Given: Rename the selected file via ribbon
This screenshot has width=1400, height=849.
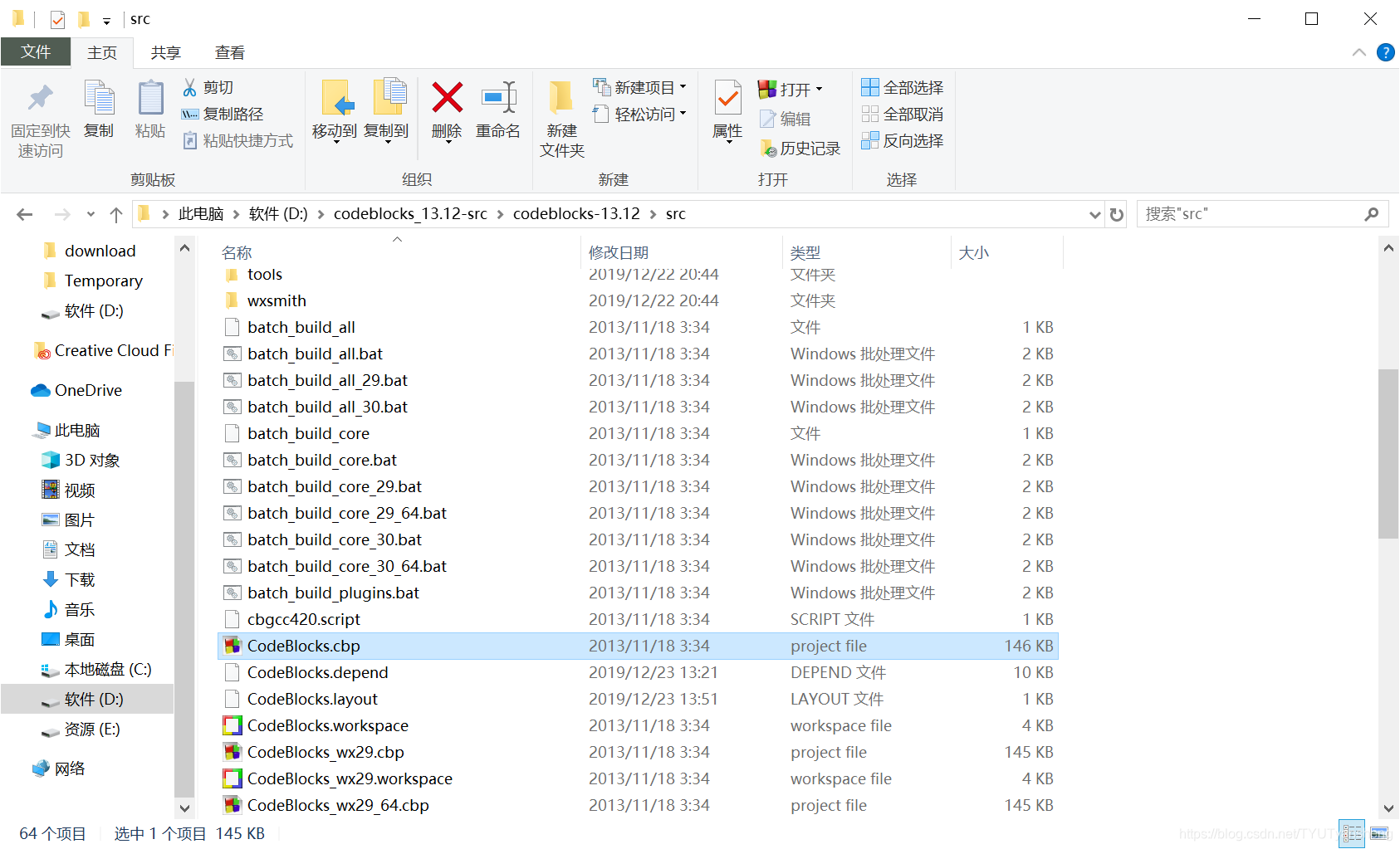Looking at the screenshot, I should 498,110.
